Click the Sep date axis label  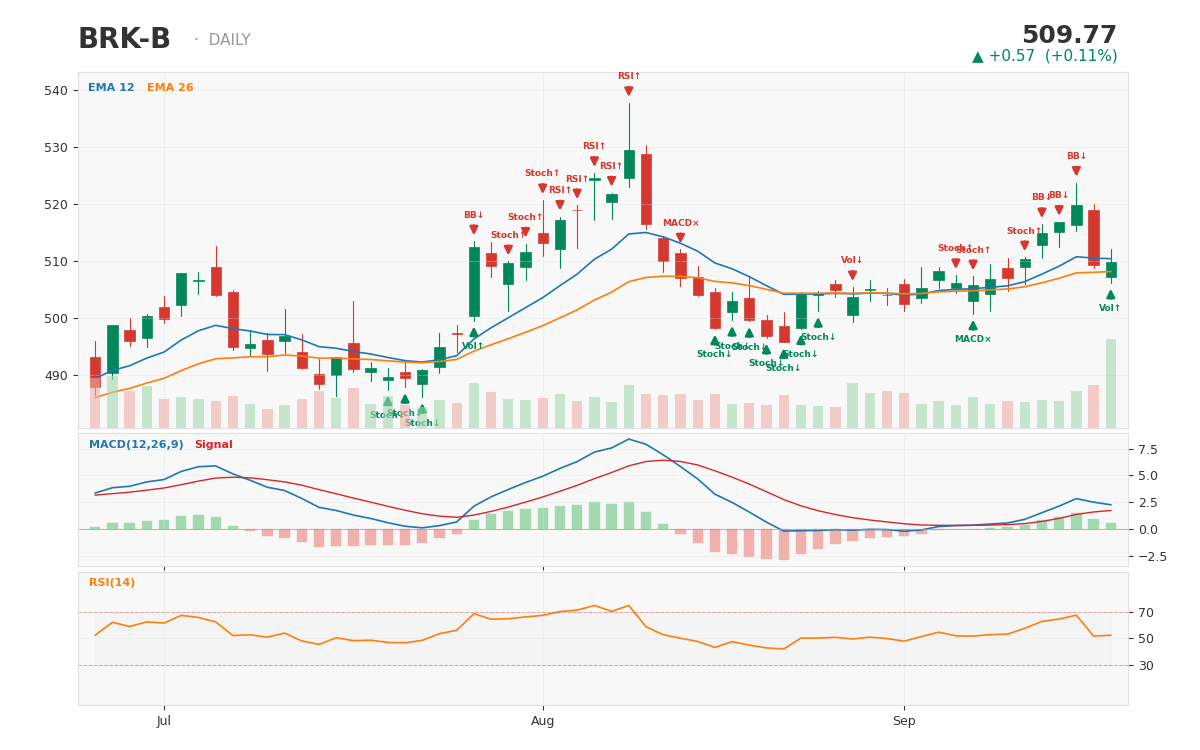pos(904,721)
